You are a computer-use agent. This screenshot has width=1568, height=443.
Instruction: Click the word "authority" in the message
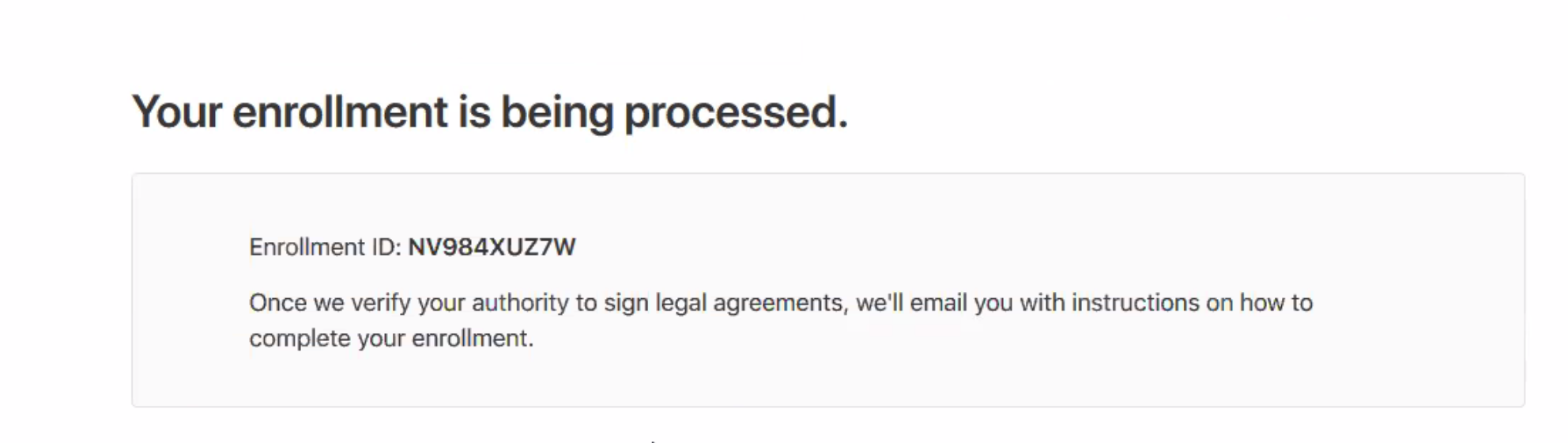pyautogui.click(x=520, y=303)
